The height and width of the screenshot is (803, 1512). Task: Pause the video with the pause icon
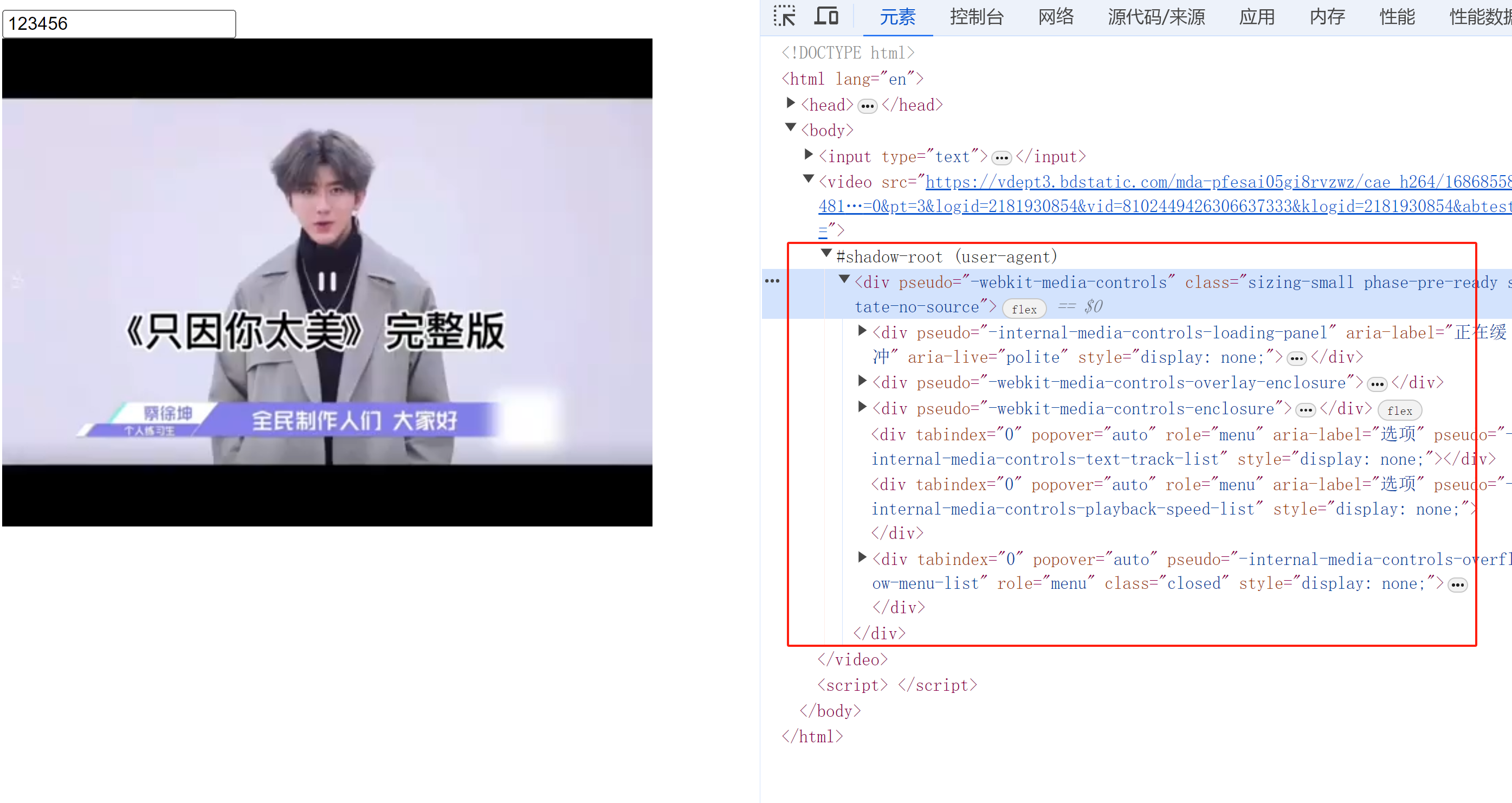coord(327,281)
